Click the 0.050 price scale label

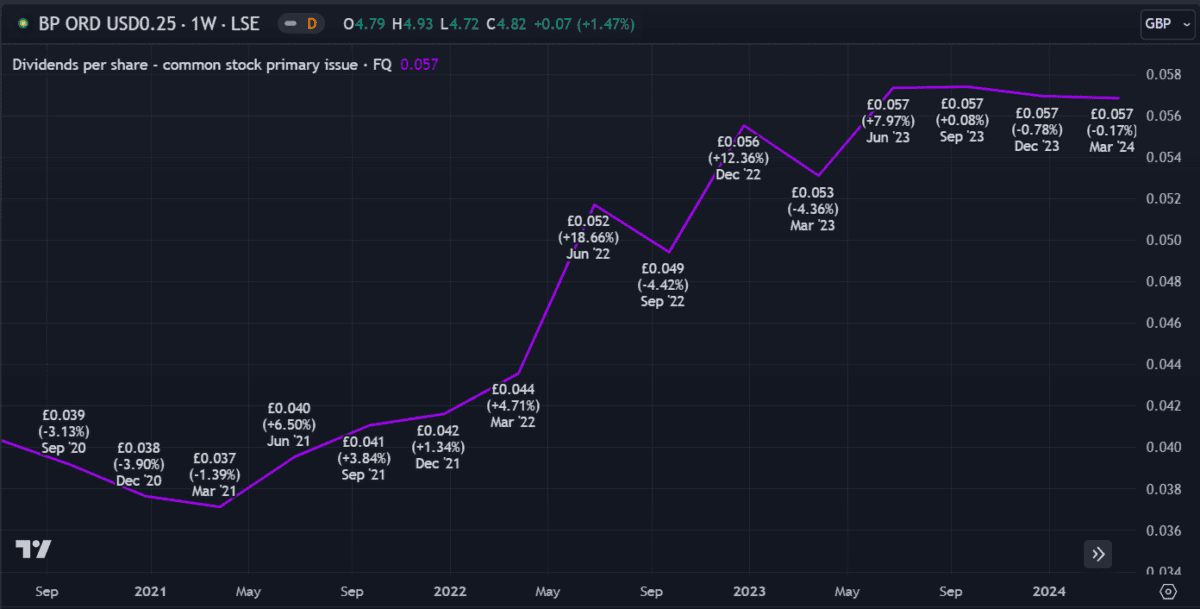point(1160,240)
